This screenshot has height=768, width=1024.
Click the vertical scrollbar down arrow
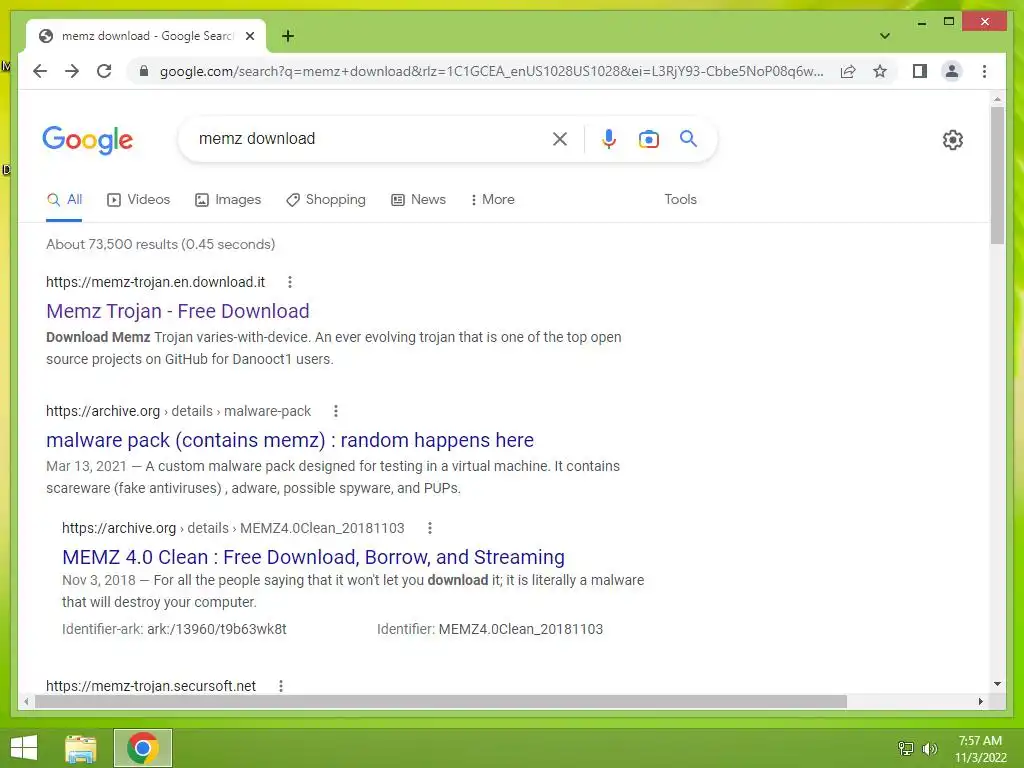click(997, 684)
